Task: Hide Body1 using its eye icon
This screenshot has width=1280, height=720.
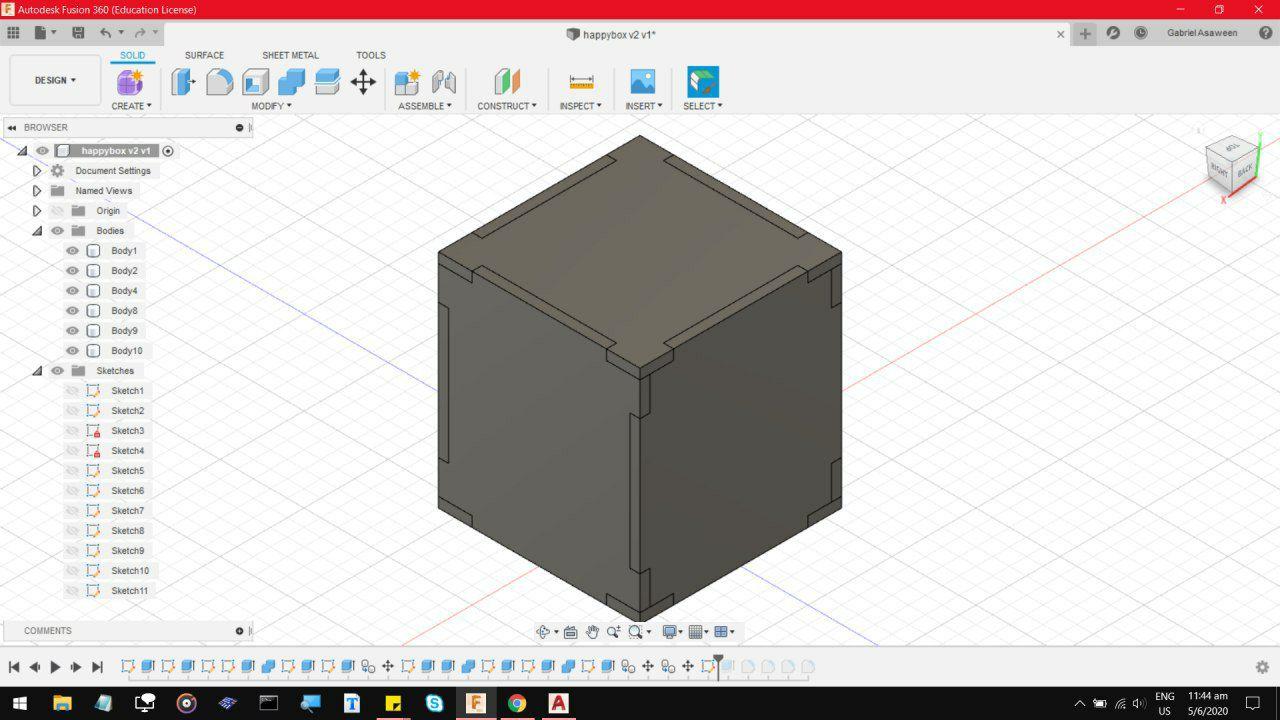Action: [72, 251]
